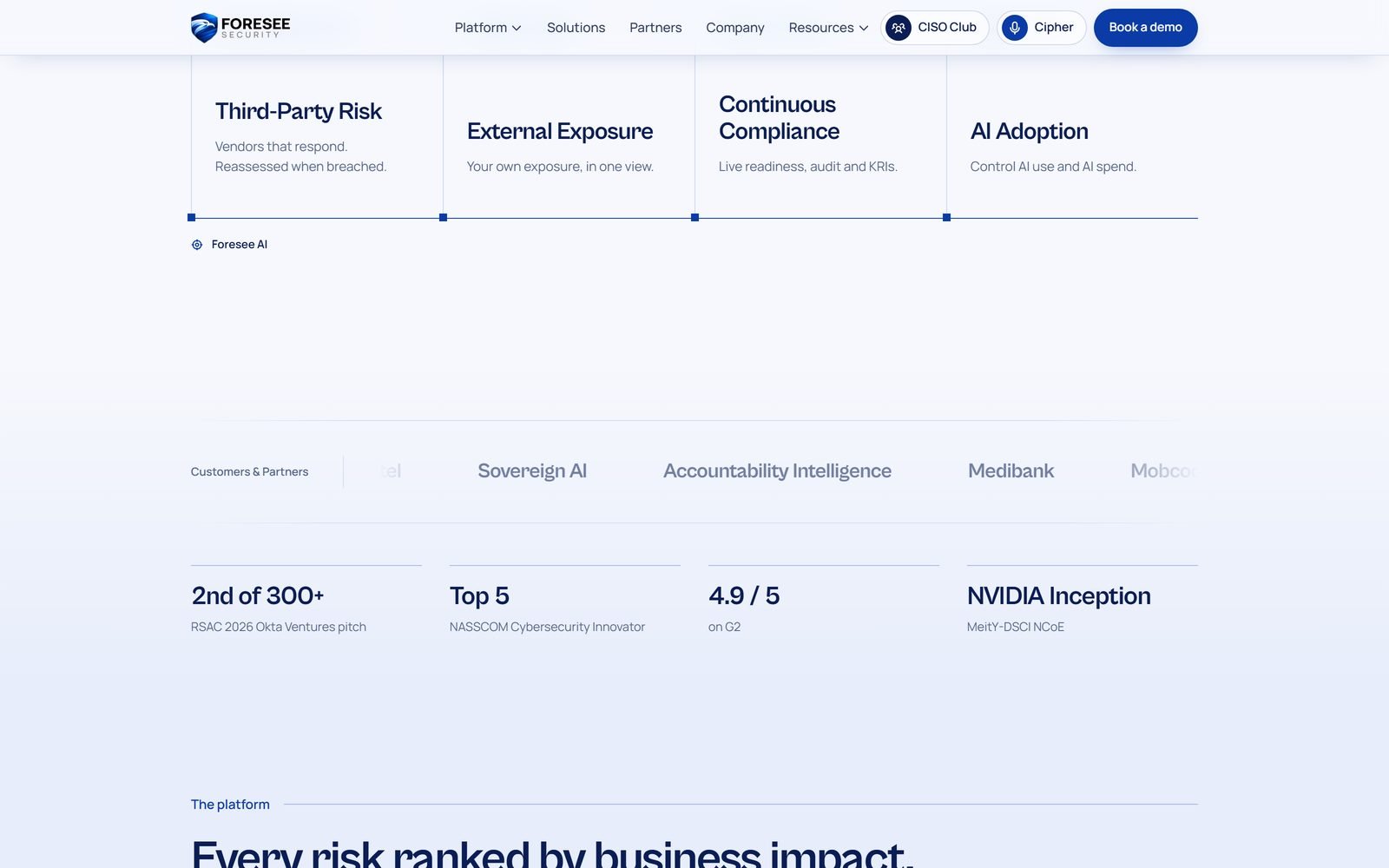This screenshot has width=1389, height=868.
Task: Select the Continuous Compliance card
Action: pyautogui.click(x=820, y=136)
